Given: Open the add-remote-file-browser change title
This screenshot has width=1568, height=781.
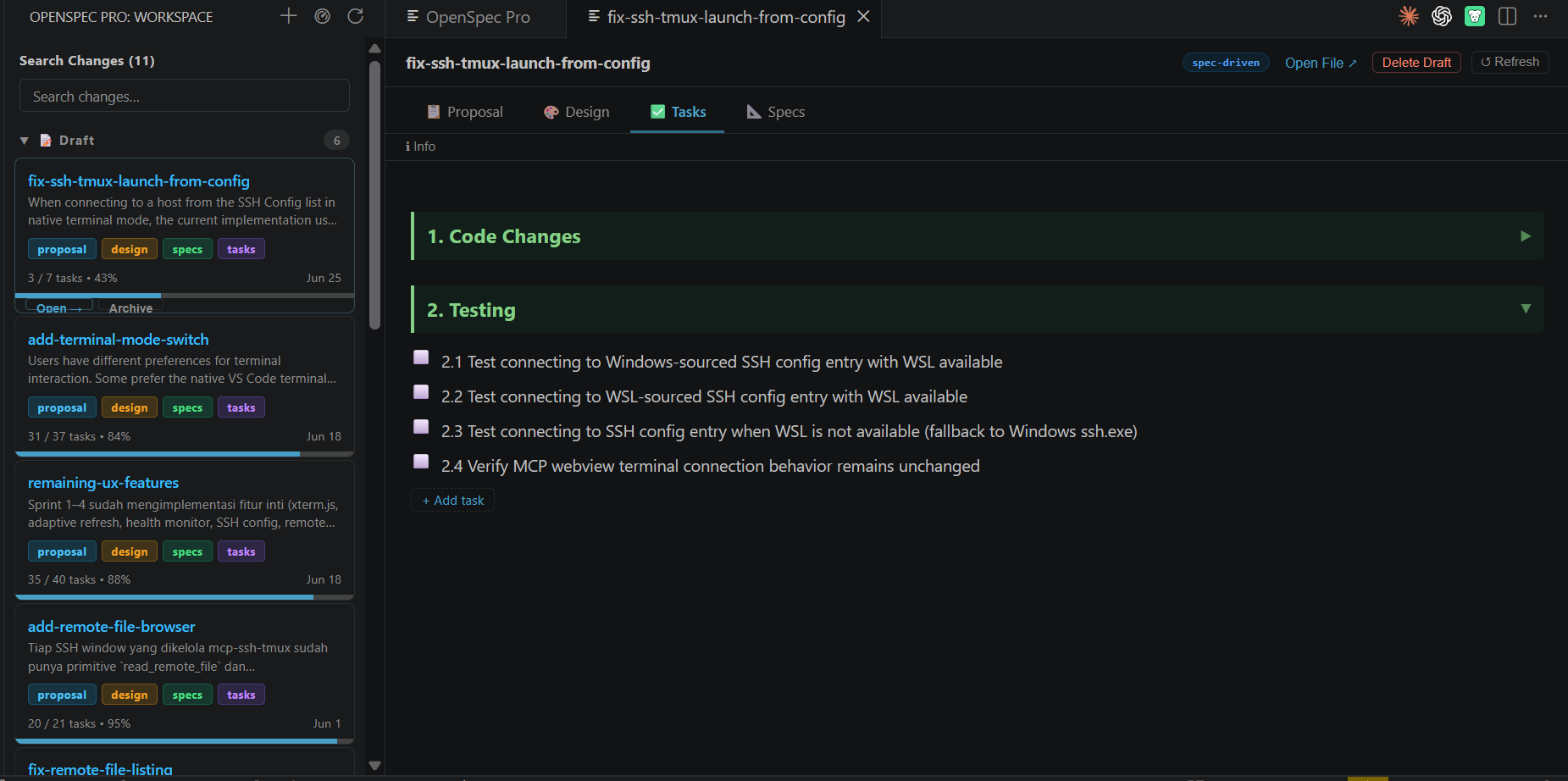Looking at the screenshot, I should click(112, 626).
